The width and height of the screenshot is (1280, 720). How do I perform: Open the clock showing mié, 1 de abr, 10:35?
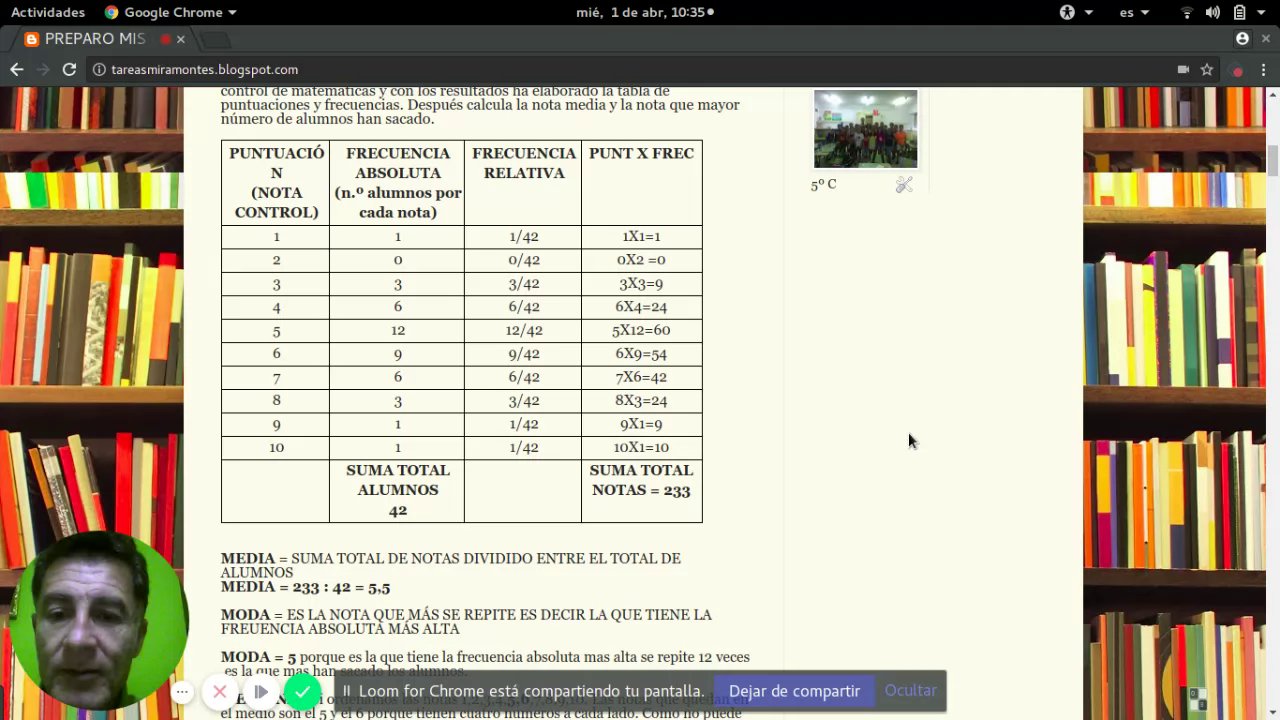pyautogui.click(x=645, y=12)
